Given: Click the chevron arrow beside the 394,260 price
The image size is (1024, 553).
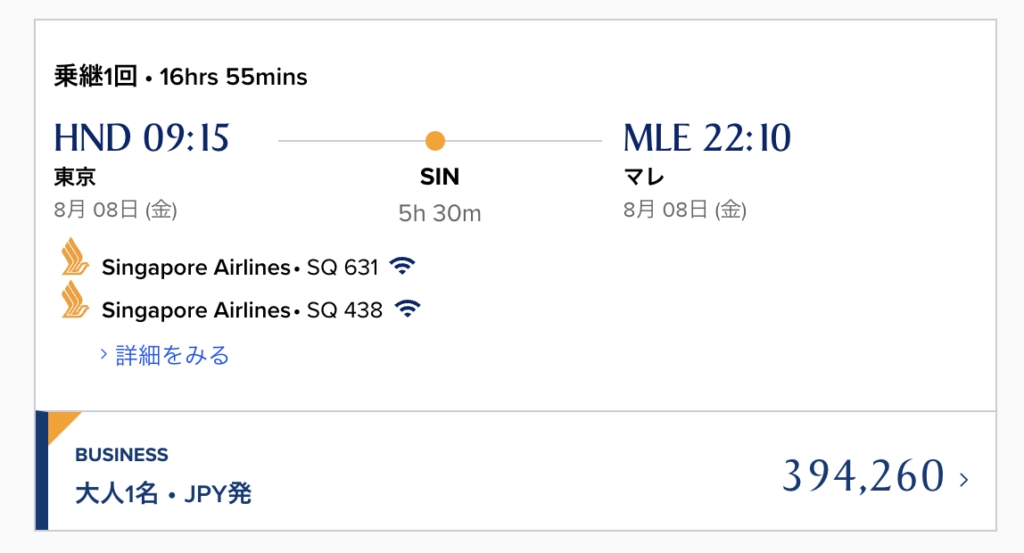Looking at the screenshot, I should tap(964, 480).
